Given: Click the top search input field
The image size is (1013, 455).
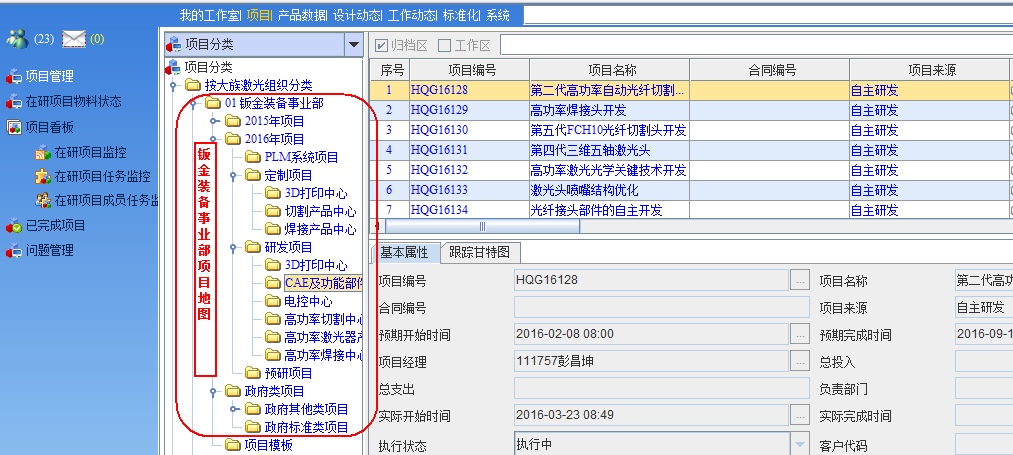Looking at the screenshot, I should [x=768, y=15].
